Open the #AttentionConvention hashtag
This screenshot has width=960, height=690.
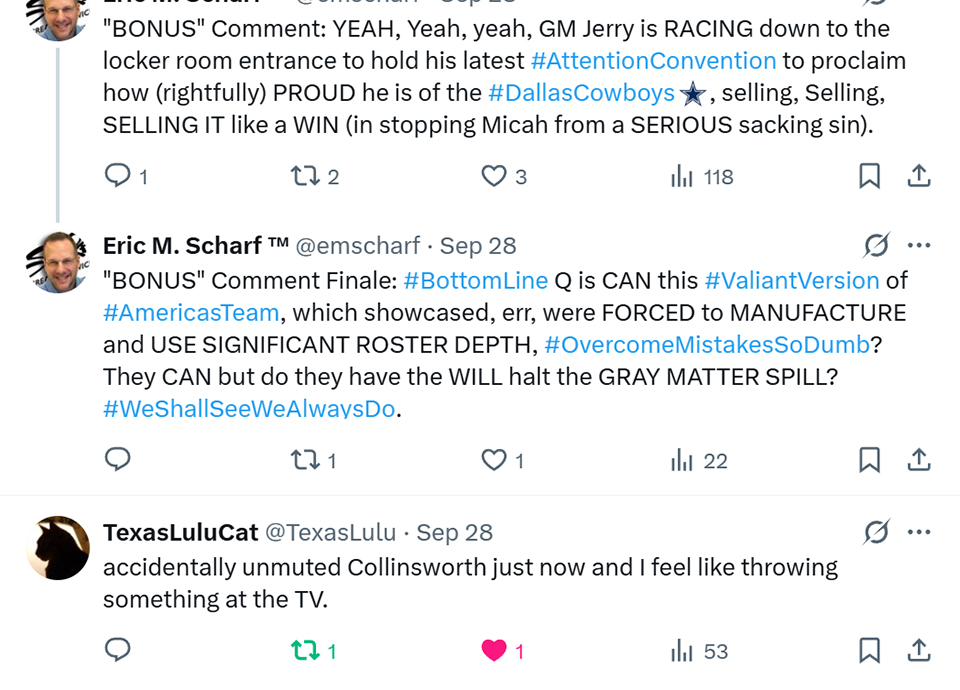653,61
